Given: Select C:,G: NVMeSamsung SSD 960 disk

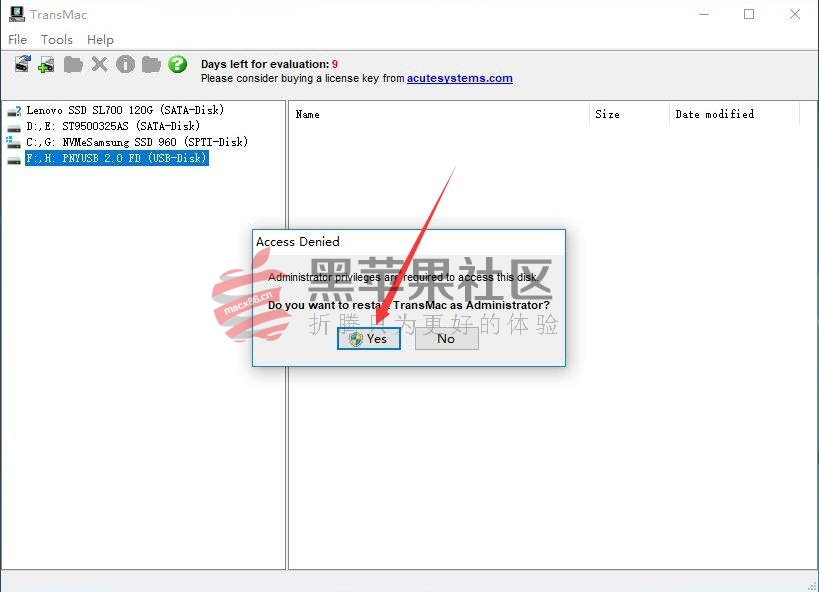Looking at the screenshot, I should pyautogui.click(x=137, y=142).
